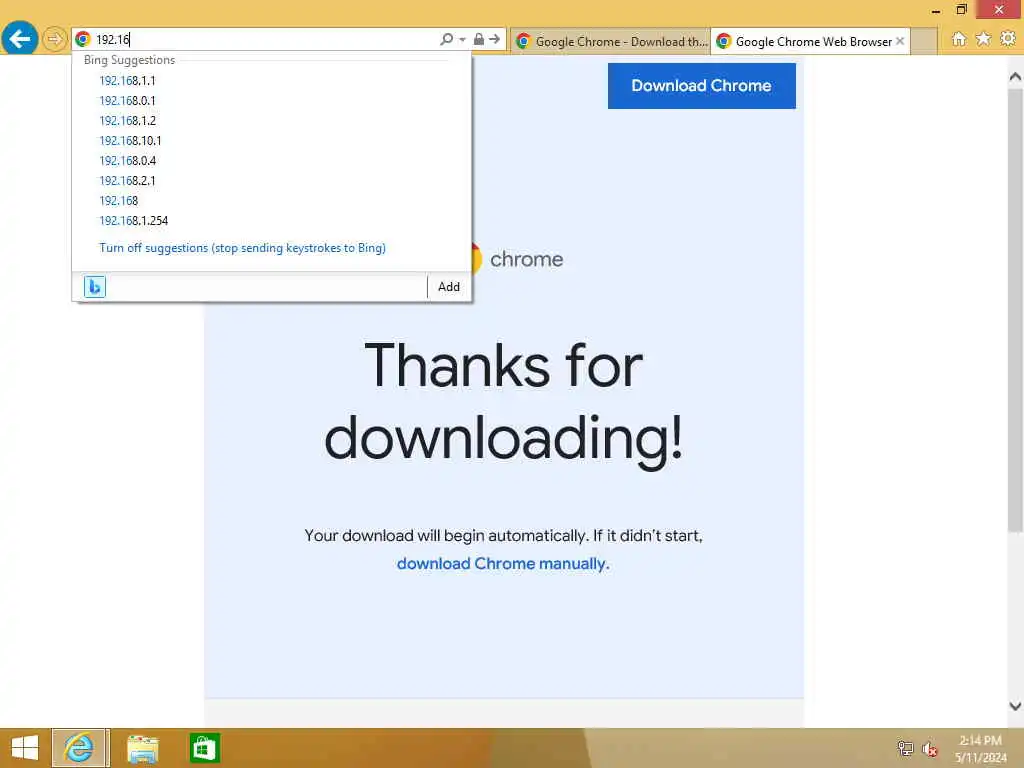
Task: Click the Forward navigation arrow
Action: [x=55, y=39]
